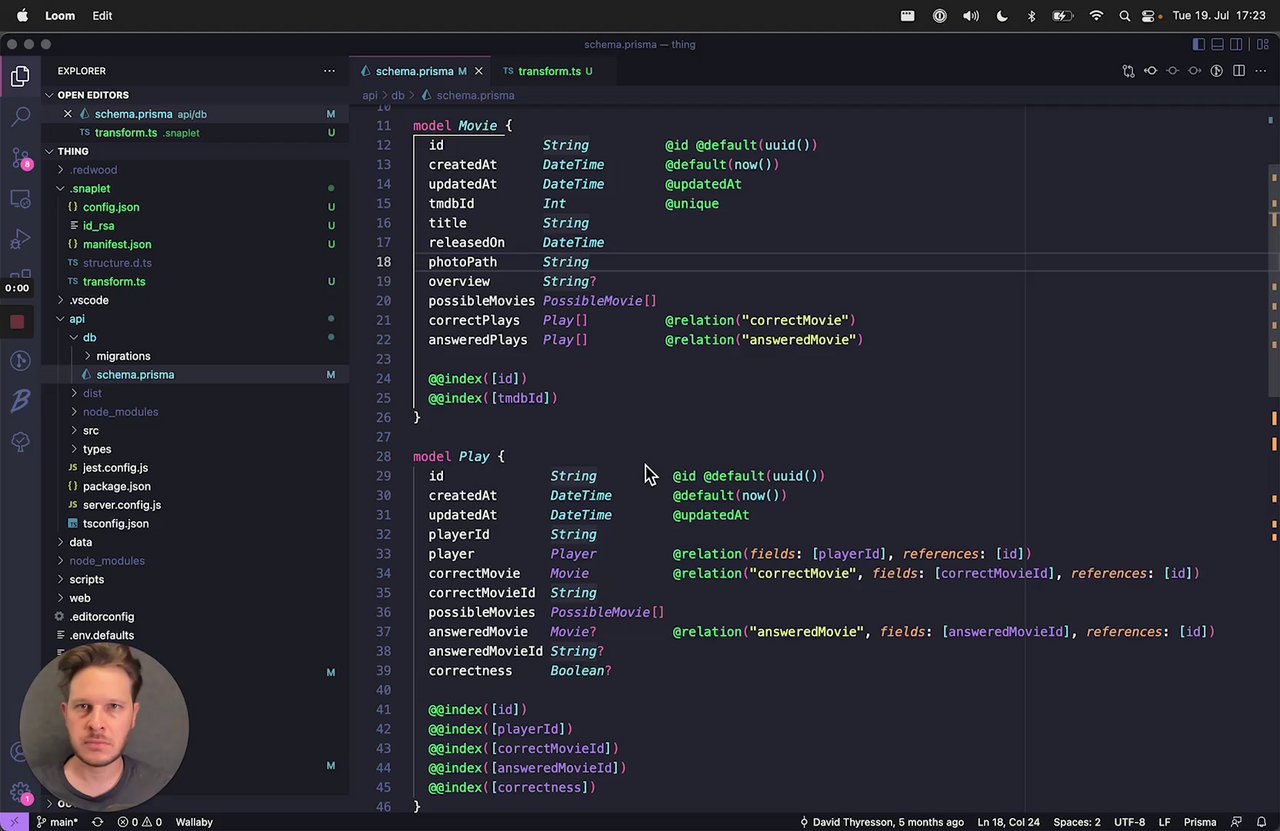Toggle the Secondary Side Bar layout button
Screen dimensions: 1280x831
point(1237,44)
